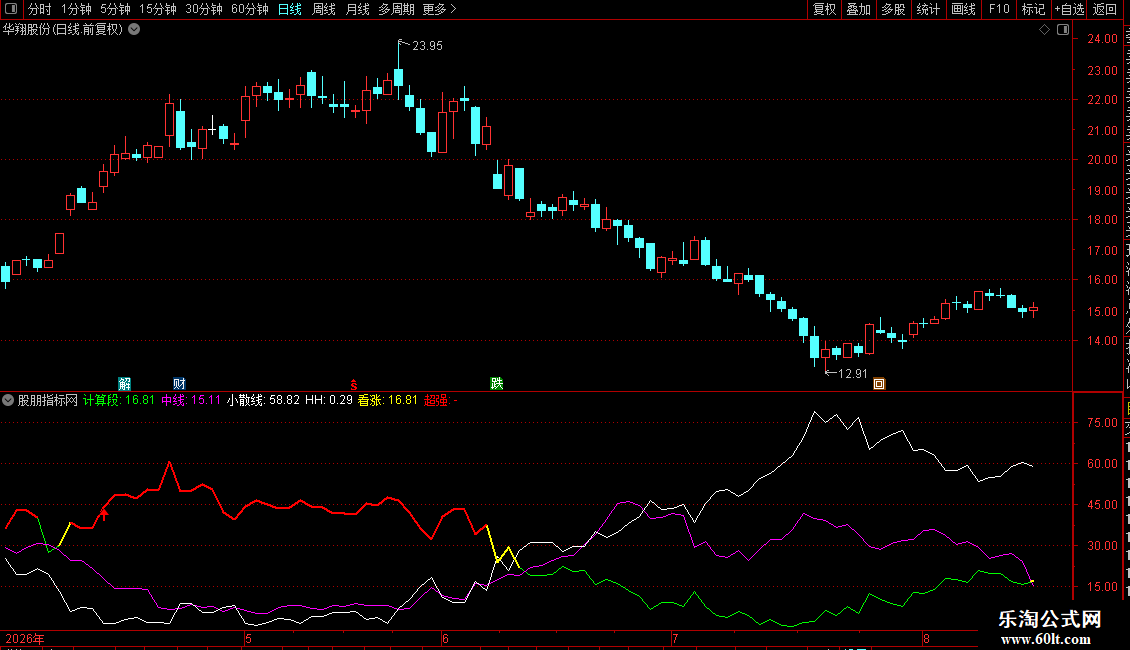1130x650 pixels.
Task: Open the 复权 adjustment option
Action: pos(824,9)
